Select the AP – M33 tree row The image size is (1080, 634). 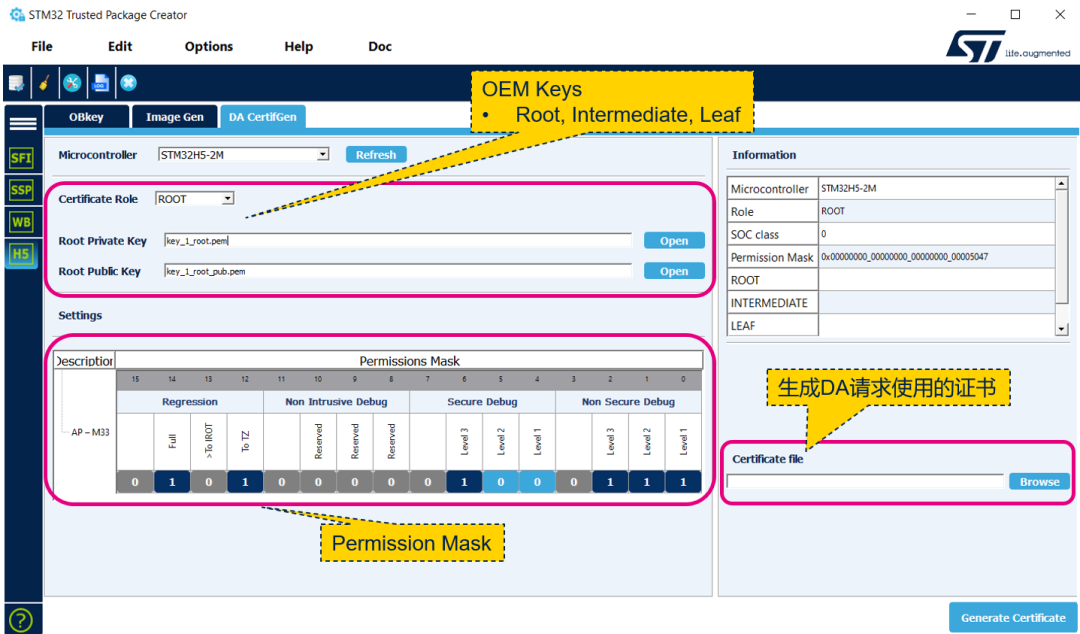[x=90, y=432]
